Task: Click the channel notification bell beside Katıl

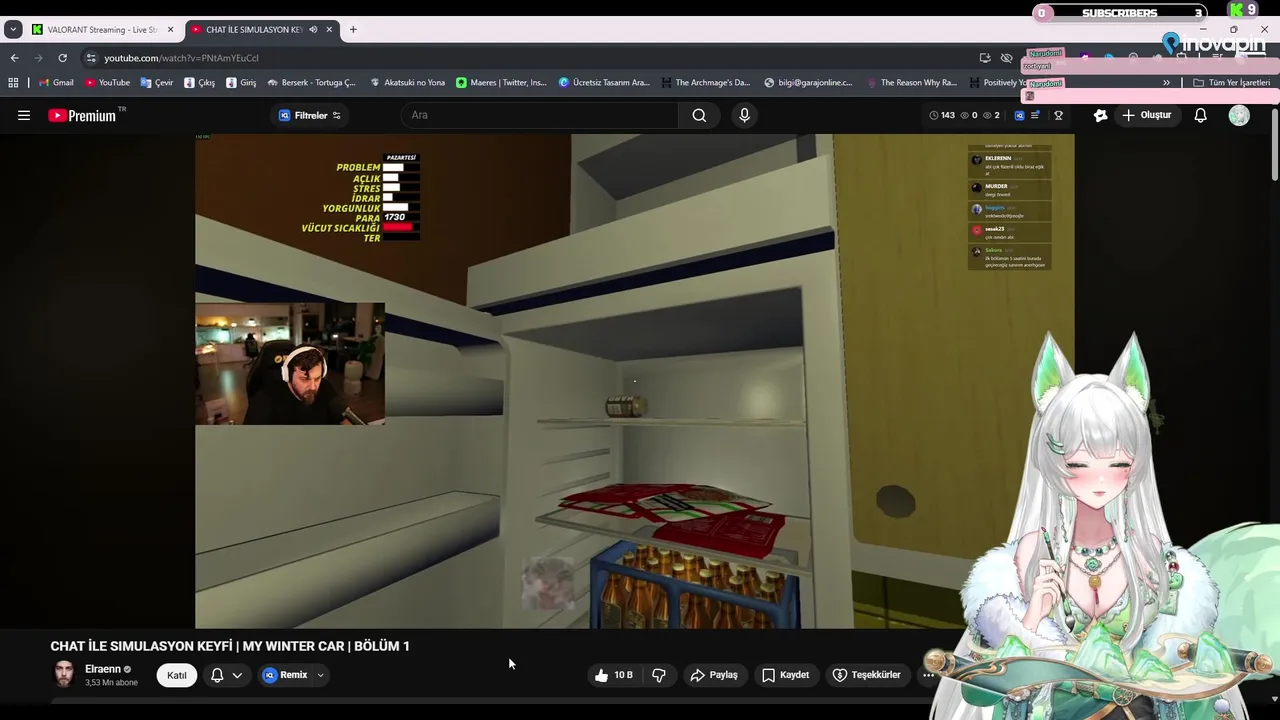Action: tap(217, 675)
